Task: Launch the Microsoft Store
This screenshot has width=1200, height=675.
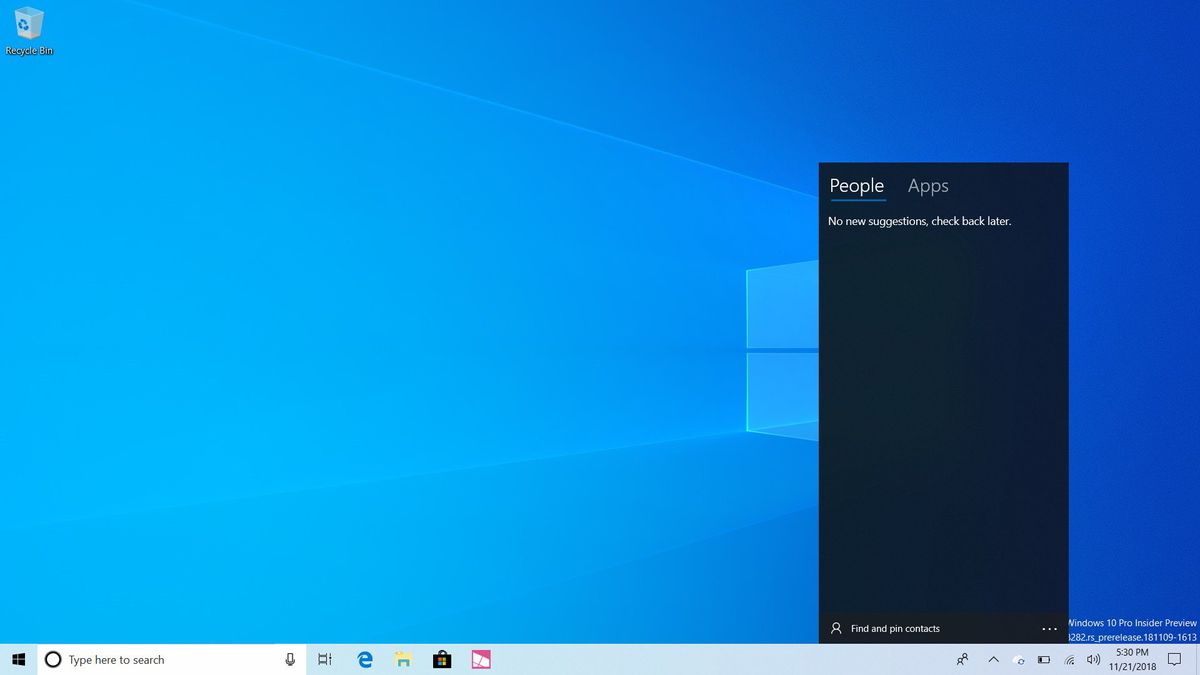Action: click(x=442, y=659)
